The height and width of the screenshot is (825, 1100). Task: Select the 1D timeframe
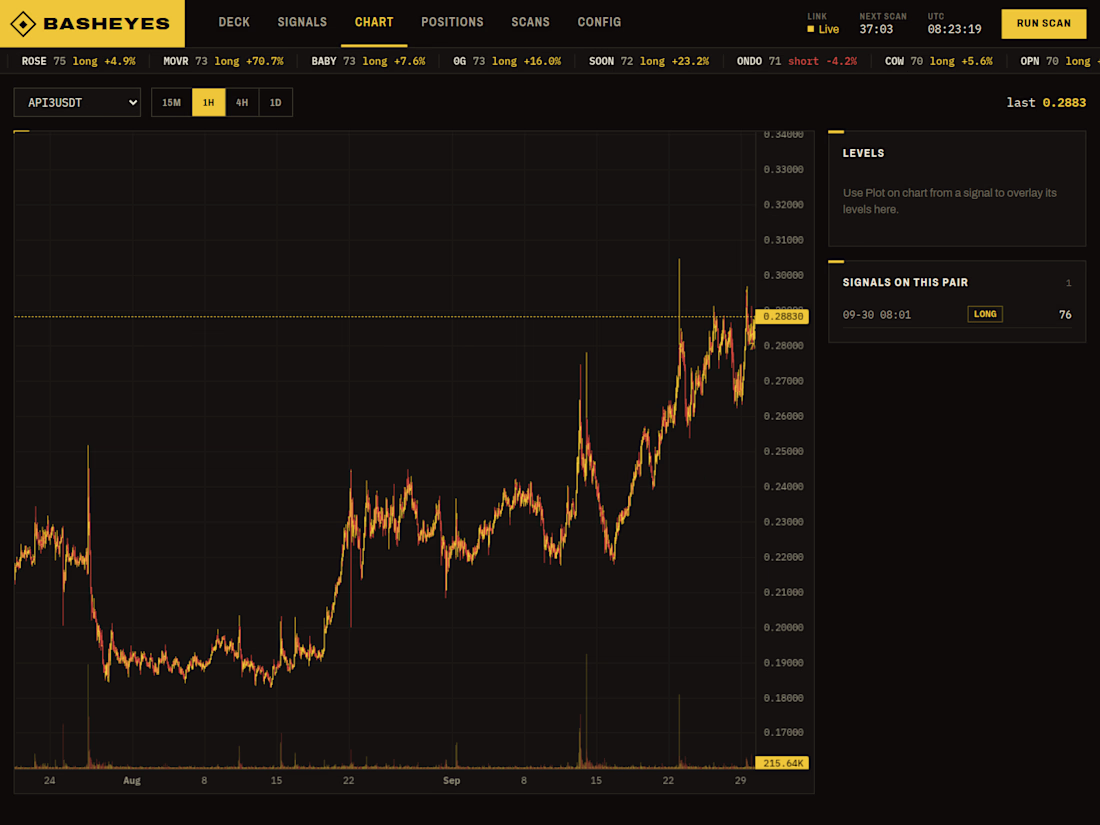pos(276,102)
